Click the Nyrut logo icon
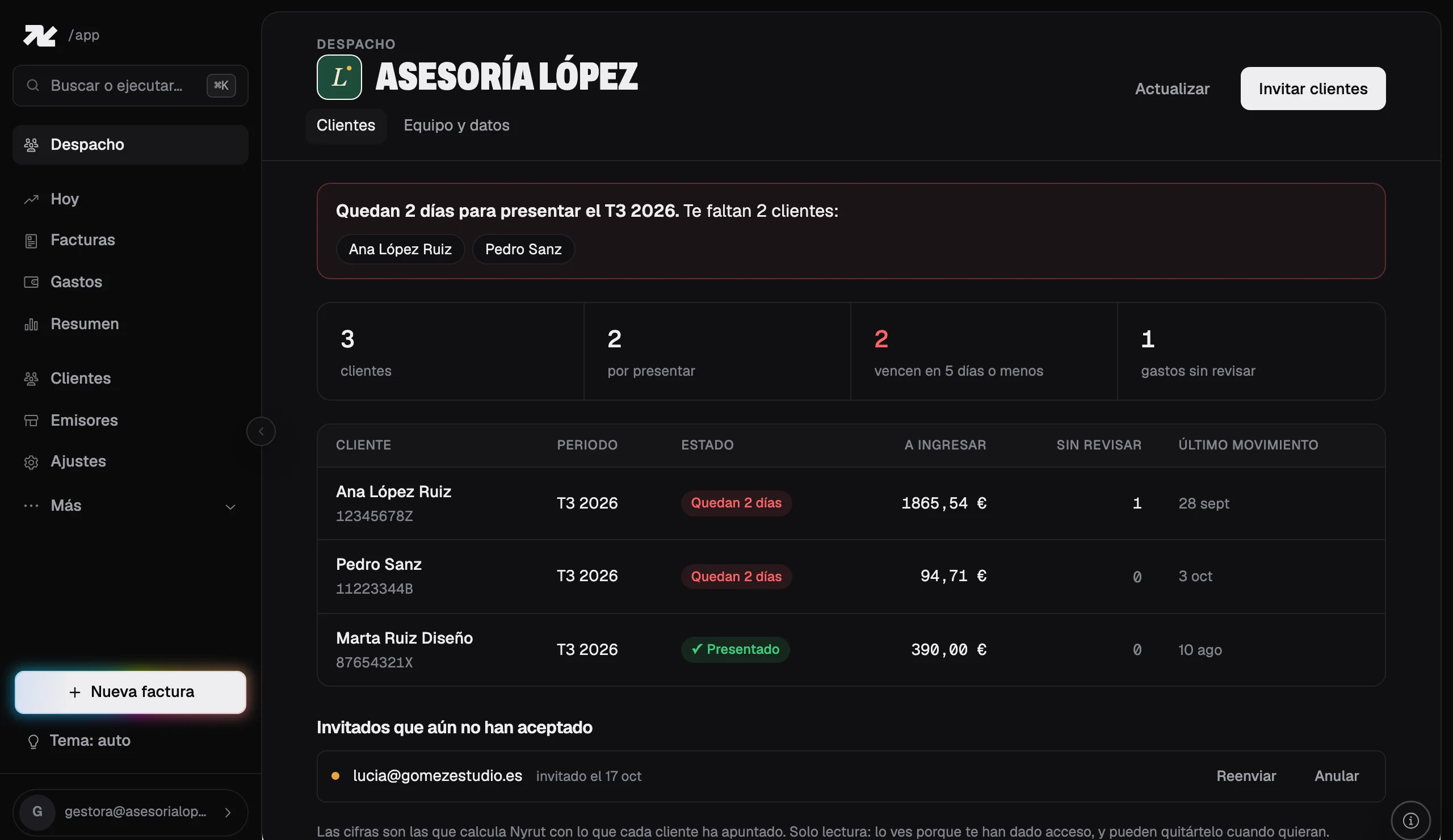Screen dimensions: 1453x840 pos(40,35)
